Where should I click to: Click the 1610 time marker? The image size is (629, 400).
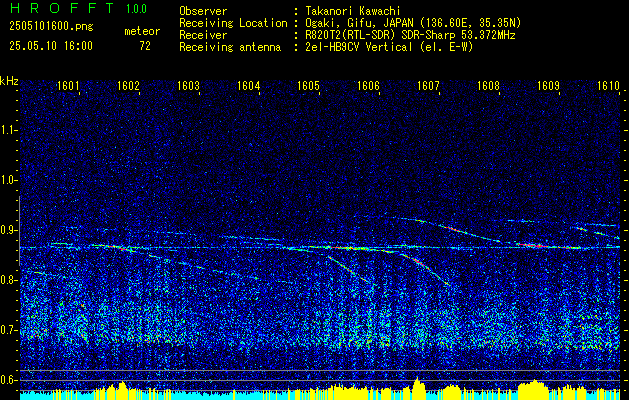[x=609, y=85]
